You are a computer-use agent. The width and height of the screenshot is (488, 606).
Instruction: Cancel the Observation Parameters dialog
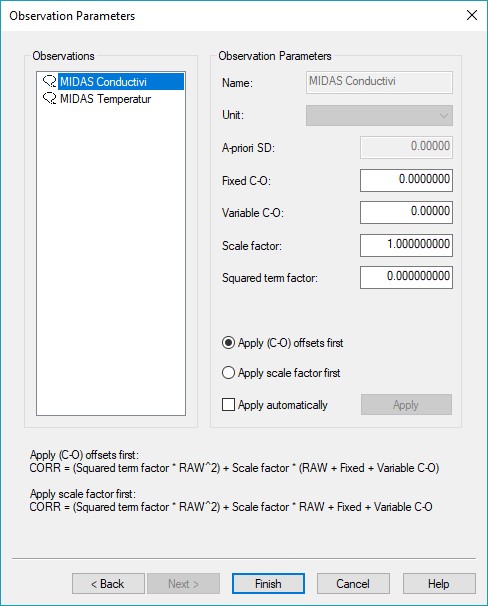(x=353, y=584)
